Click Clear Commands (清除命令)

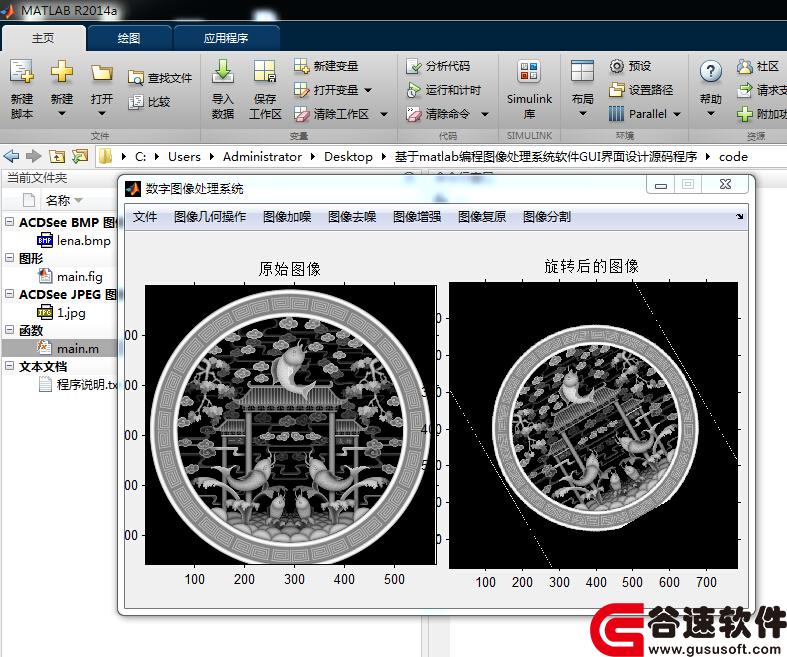pyautogui.click(x=438, y=114)
